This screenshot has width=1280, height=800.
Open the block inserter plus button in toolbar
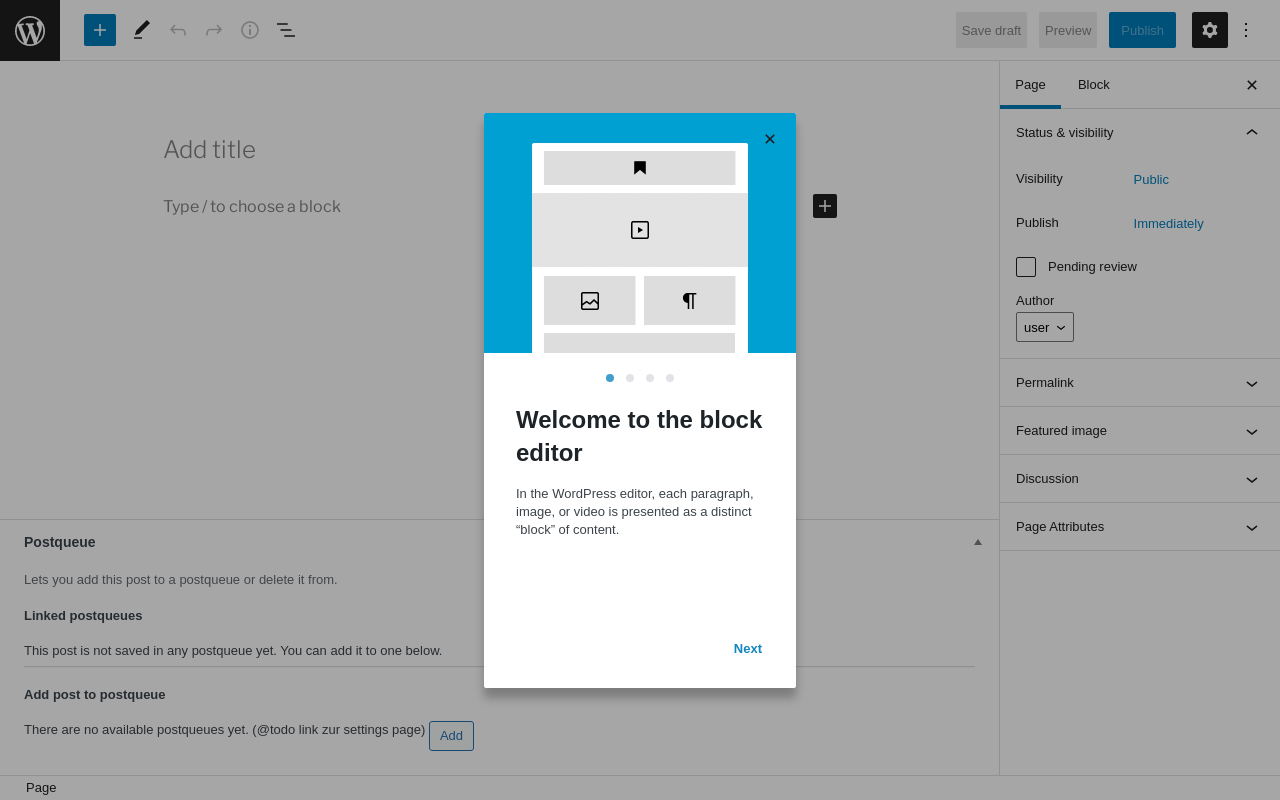click(x=100, y=30)
